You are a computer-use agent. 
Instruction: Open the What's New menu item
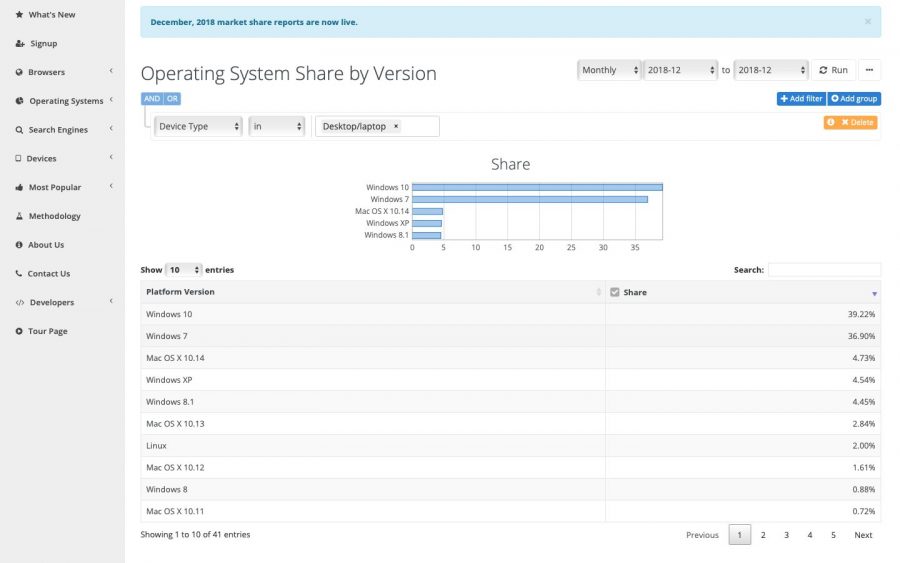(52, 14)
